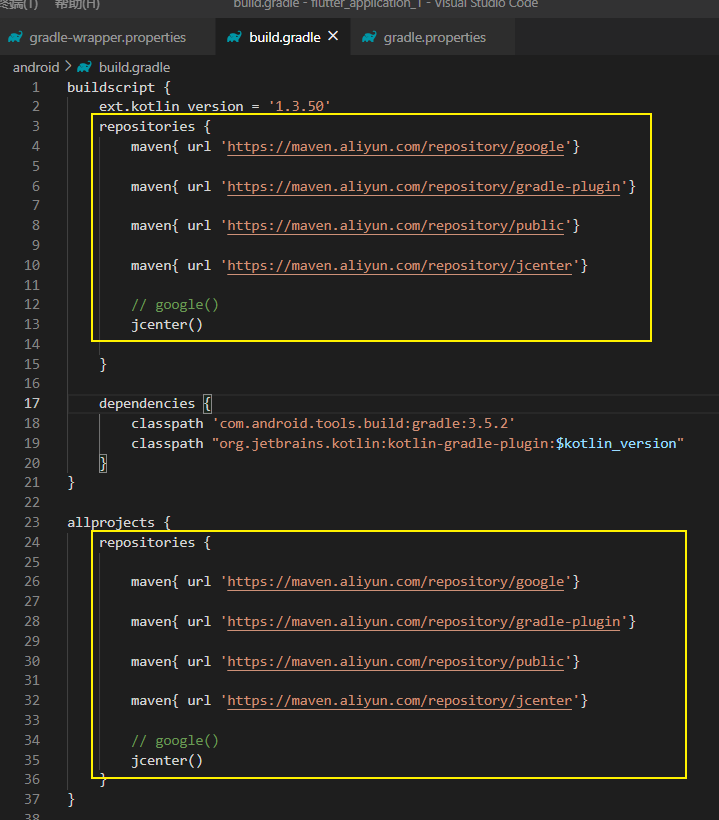Viewport: 719px width, 820px height.
Task: Click 'maven' keyword on line 32
Action: [x=151, y=700]
